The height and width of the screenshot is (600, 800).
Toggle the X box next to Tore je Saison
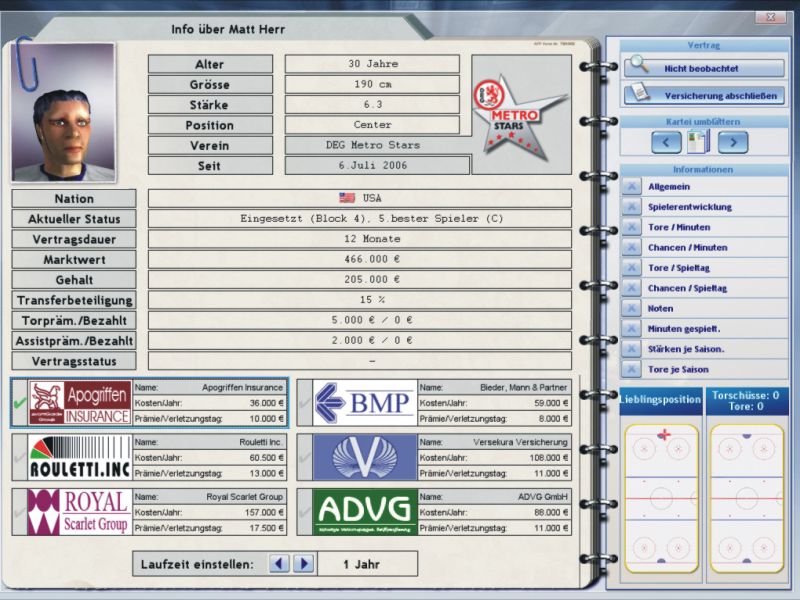(632, 369)
